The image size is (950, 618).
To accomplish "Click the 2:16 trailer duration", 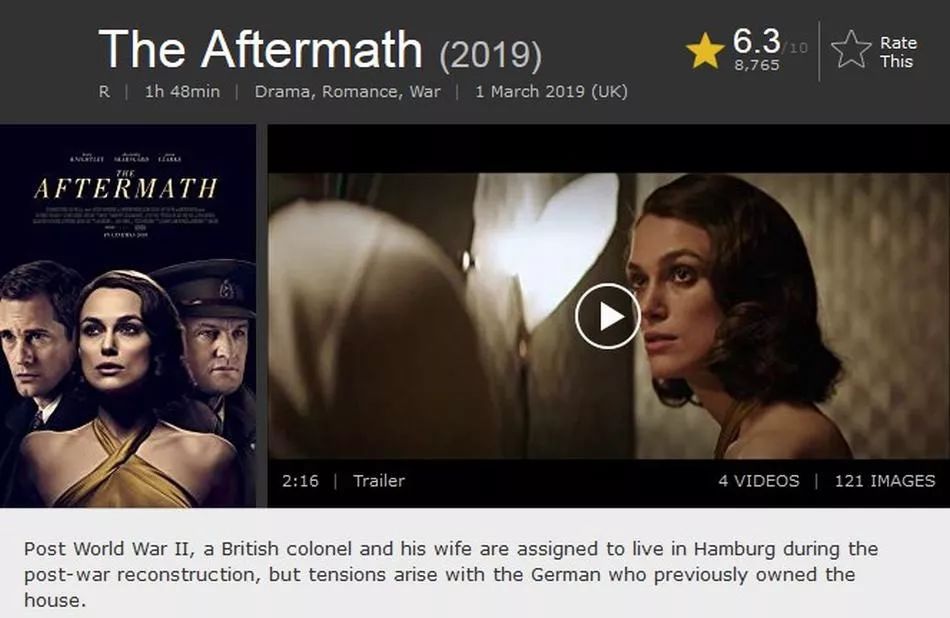I will (x=300, y=481).
